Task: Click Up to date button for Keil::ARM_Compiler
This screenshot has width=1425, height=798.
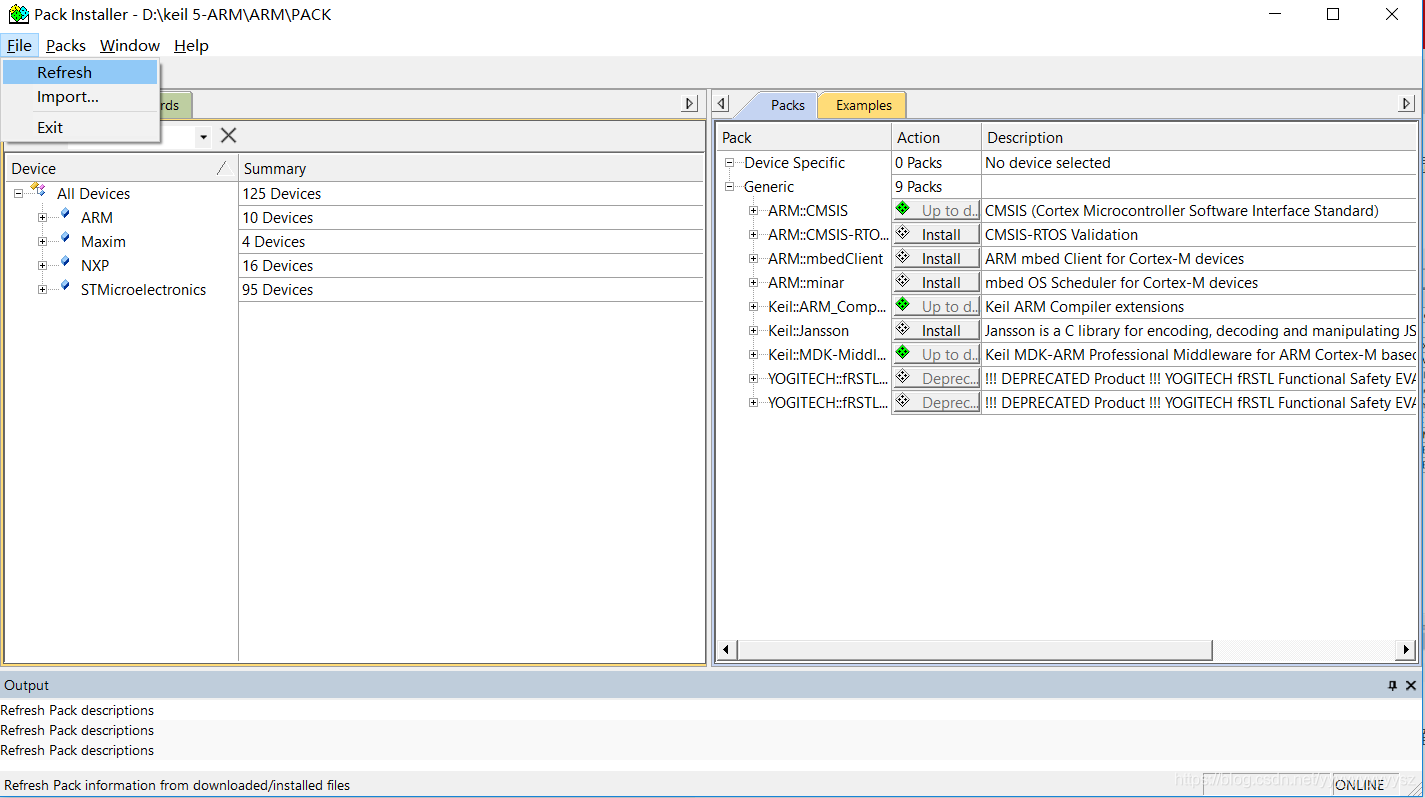Action: pyautogui.click(x=936, y=307)
